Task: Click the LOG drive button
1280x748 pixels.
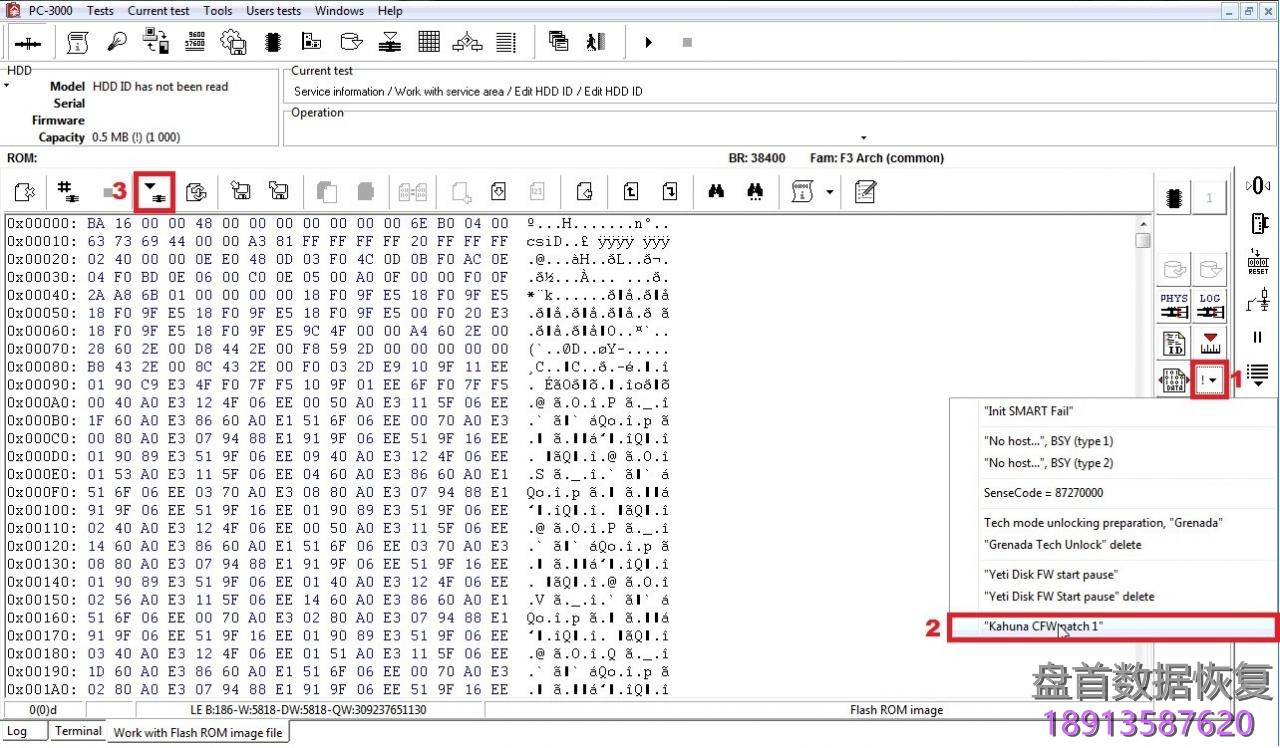Action: (x=1210, y=306)
